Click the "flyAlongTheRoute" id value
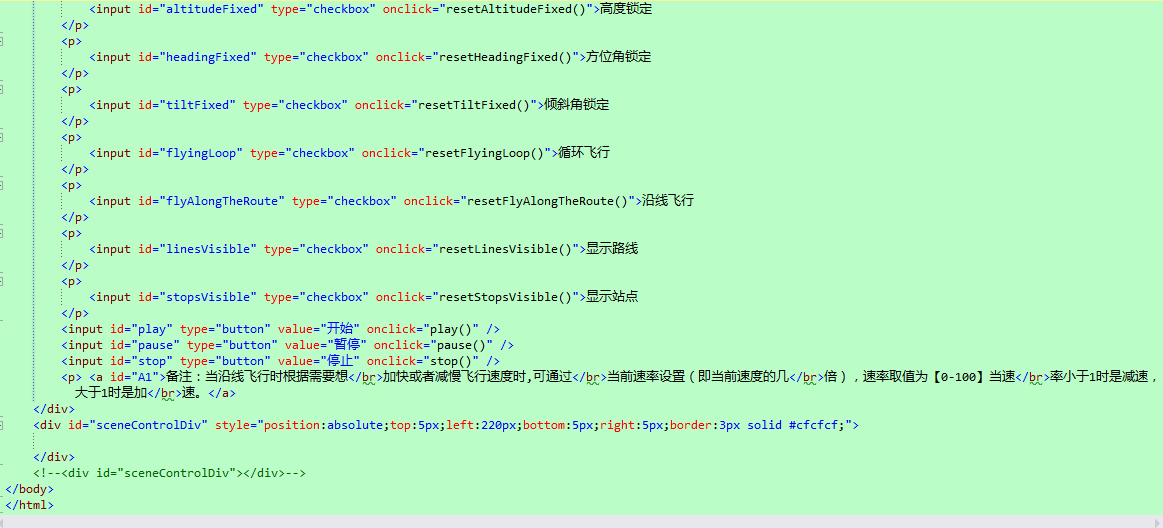 [221, 201]
